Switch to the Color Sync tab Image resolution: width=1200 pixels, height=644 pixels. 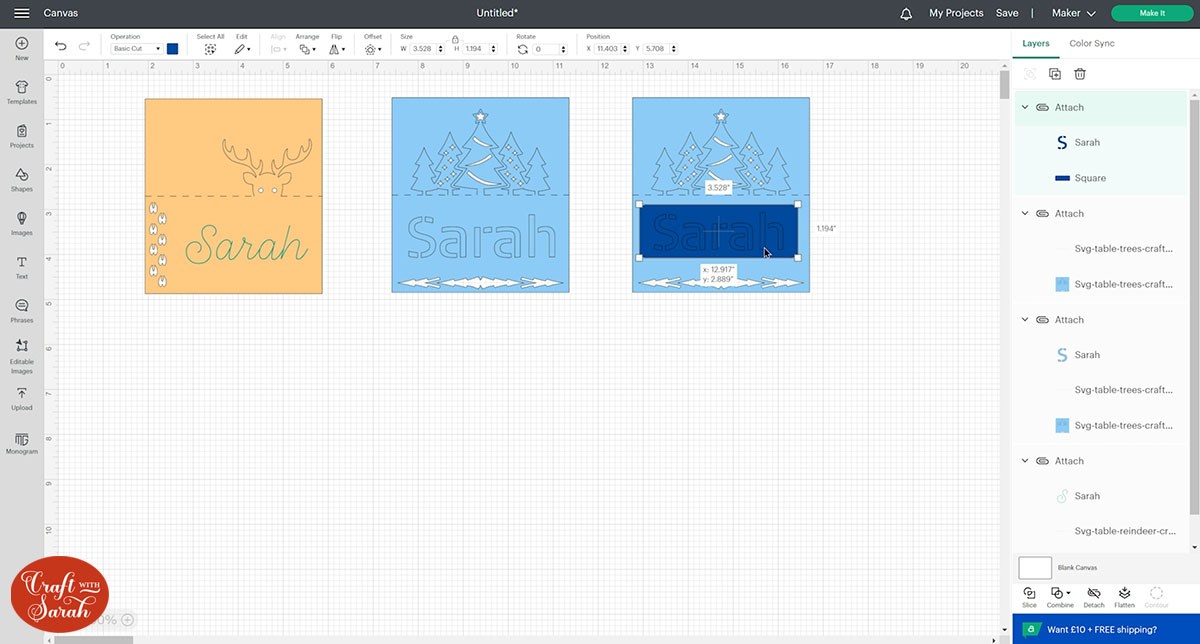click(x=1091, y=43)
